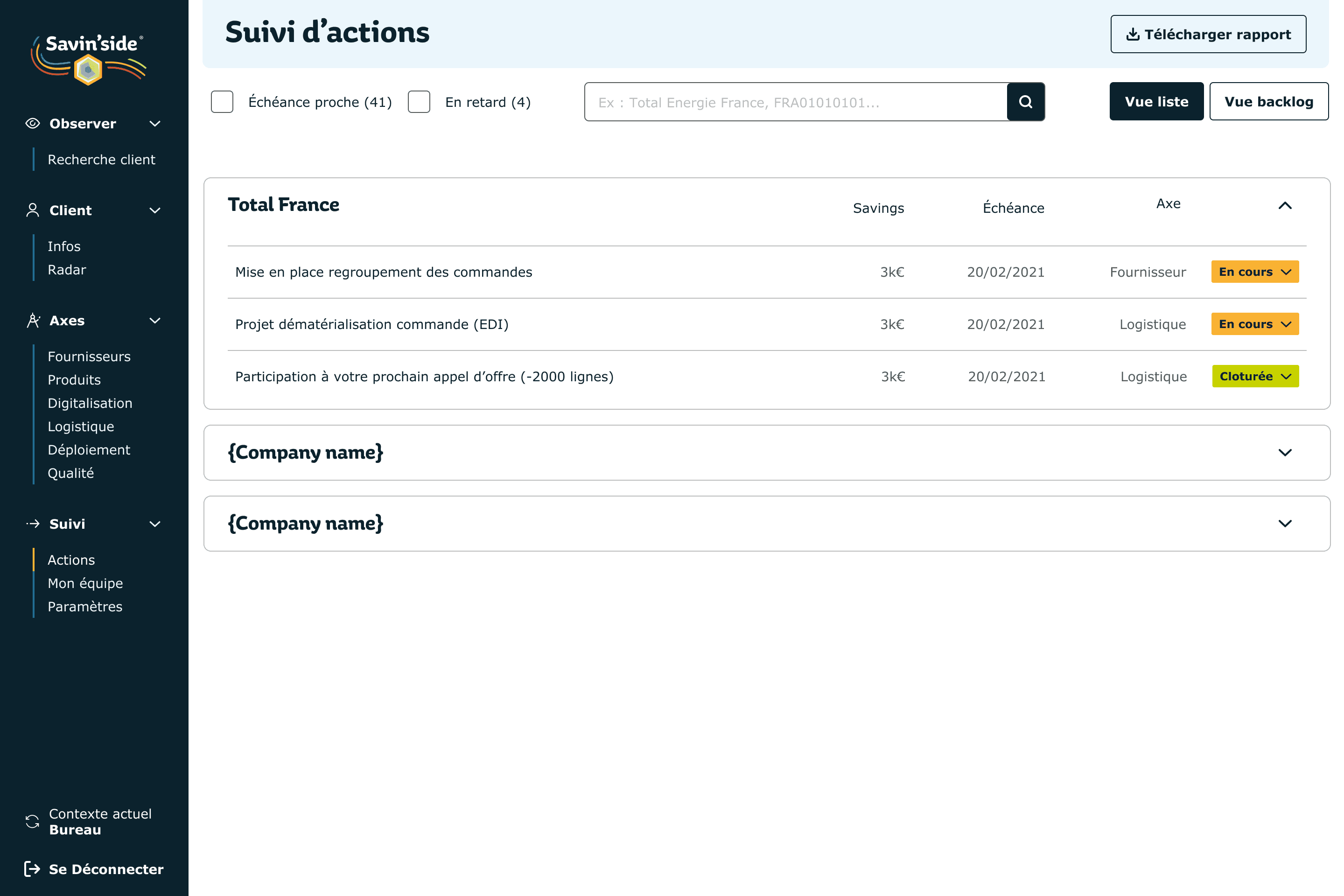Screen dimensions: 1344x896
Task: Click the Contexte actuel refresh icon
Action: [x=33, y=821]
